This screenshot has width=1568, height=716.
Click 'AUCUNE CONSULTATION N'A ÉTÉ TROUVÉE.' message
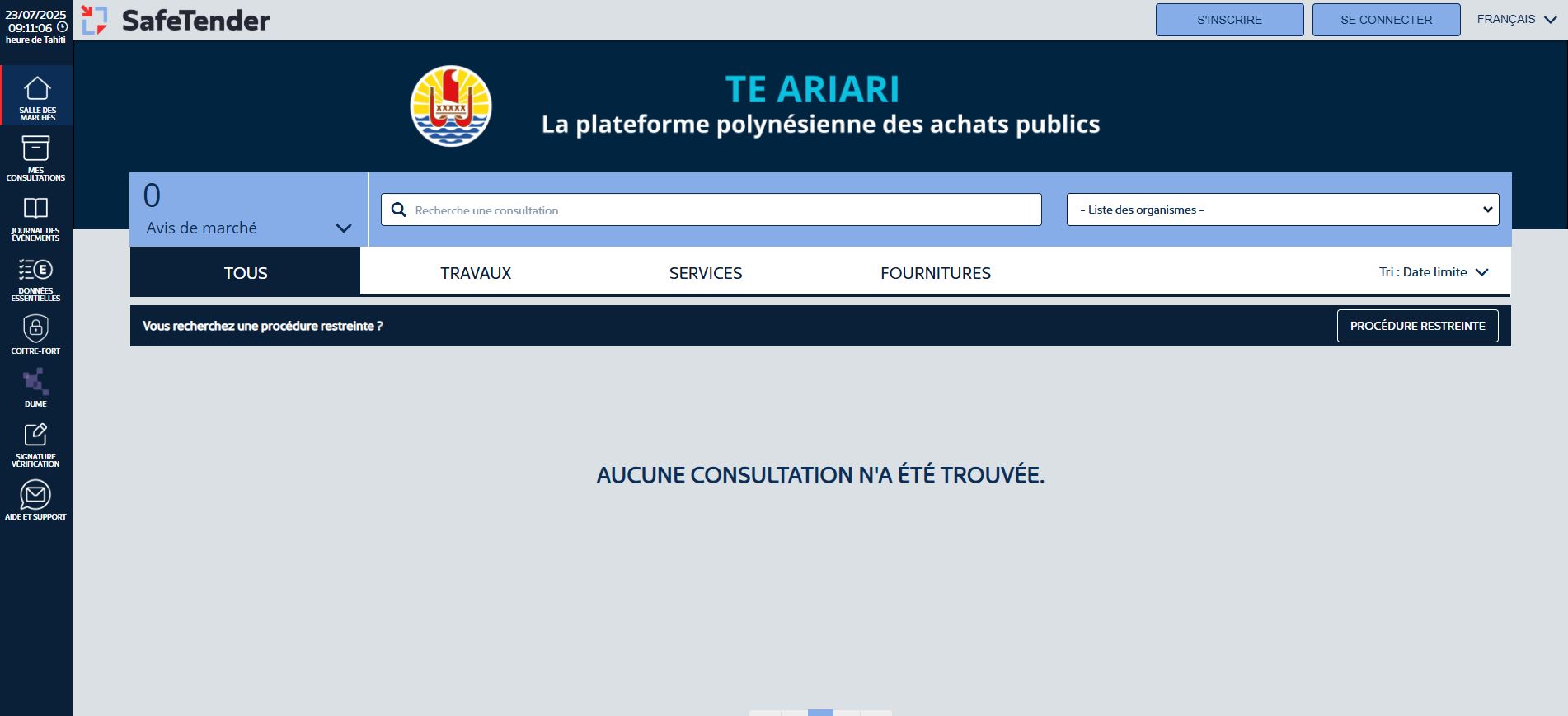point(820,475)
